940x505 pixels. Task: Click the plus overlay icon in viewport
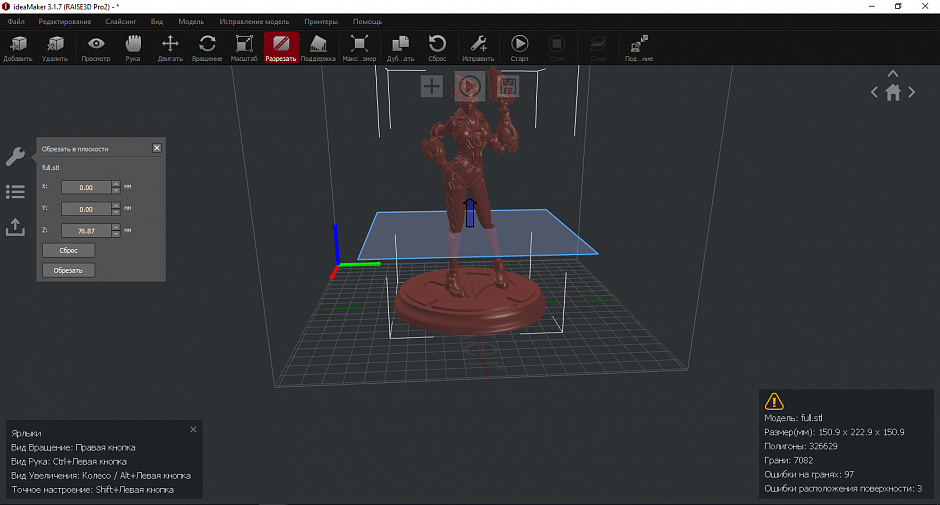coord(432,86)
